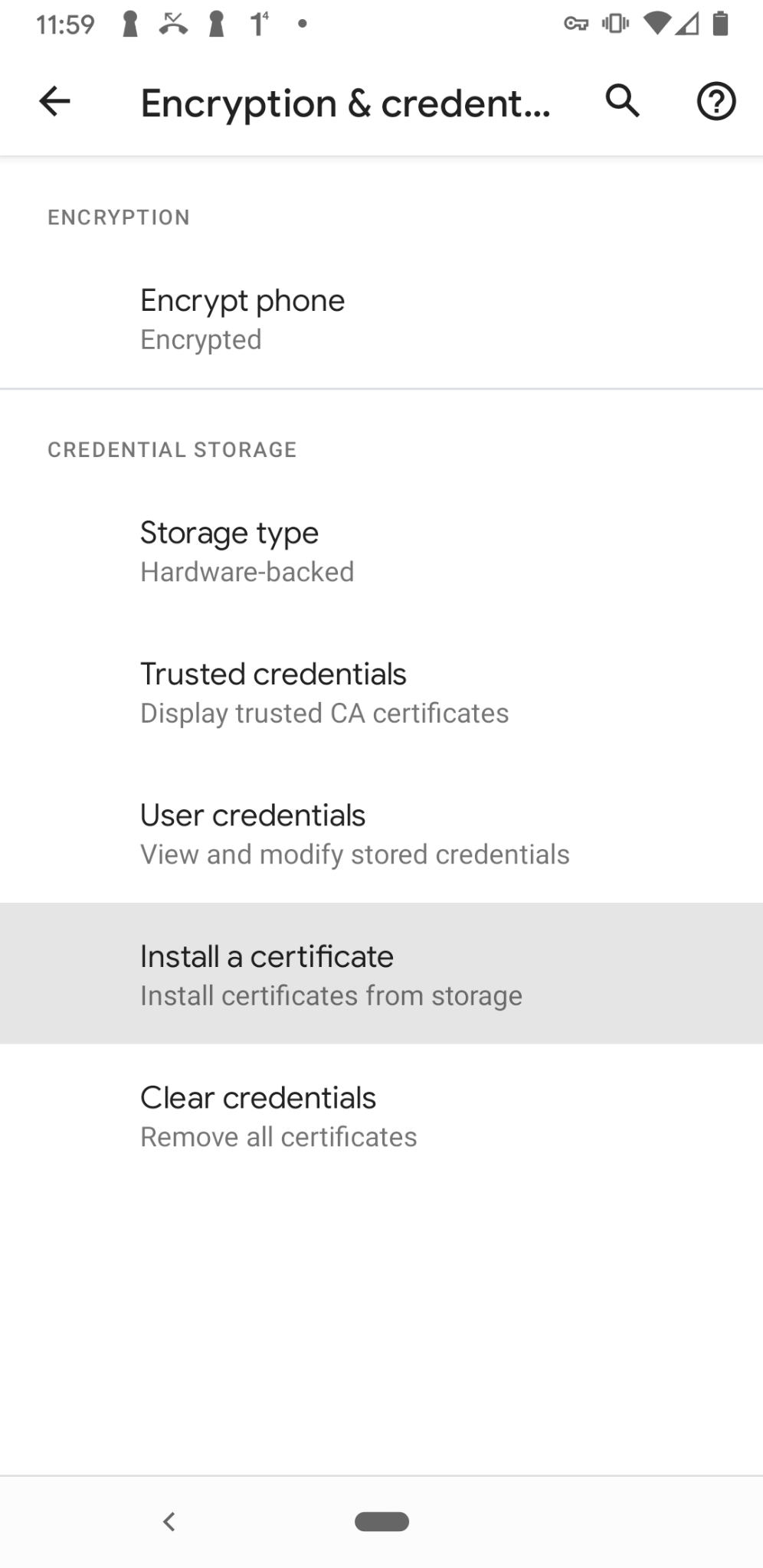Tap the cellular signal indicator
Image resolution: width=763 pixels, height=1568 pixels.
click(686, 24)
